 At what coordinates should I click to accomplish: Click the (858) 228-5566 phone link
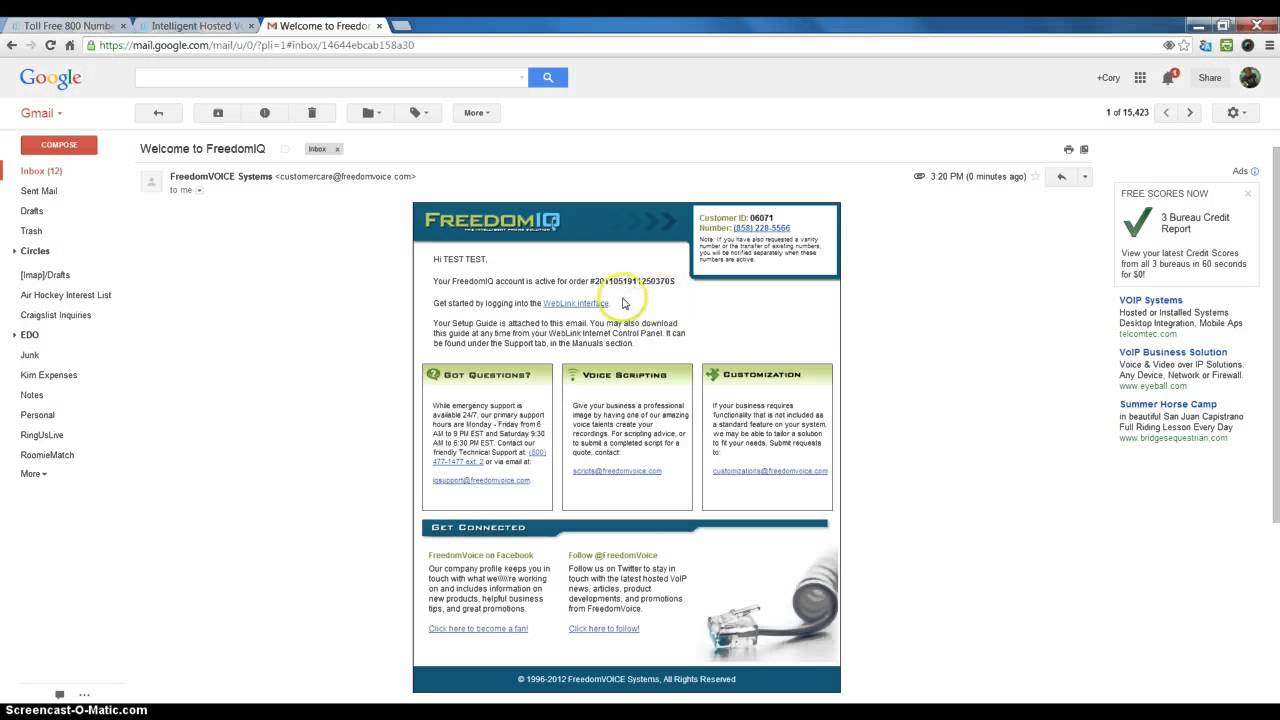[x=761, y=228]
